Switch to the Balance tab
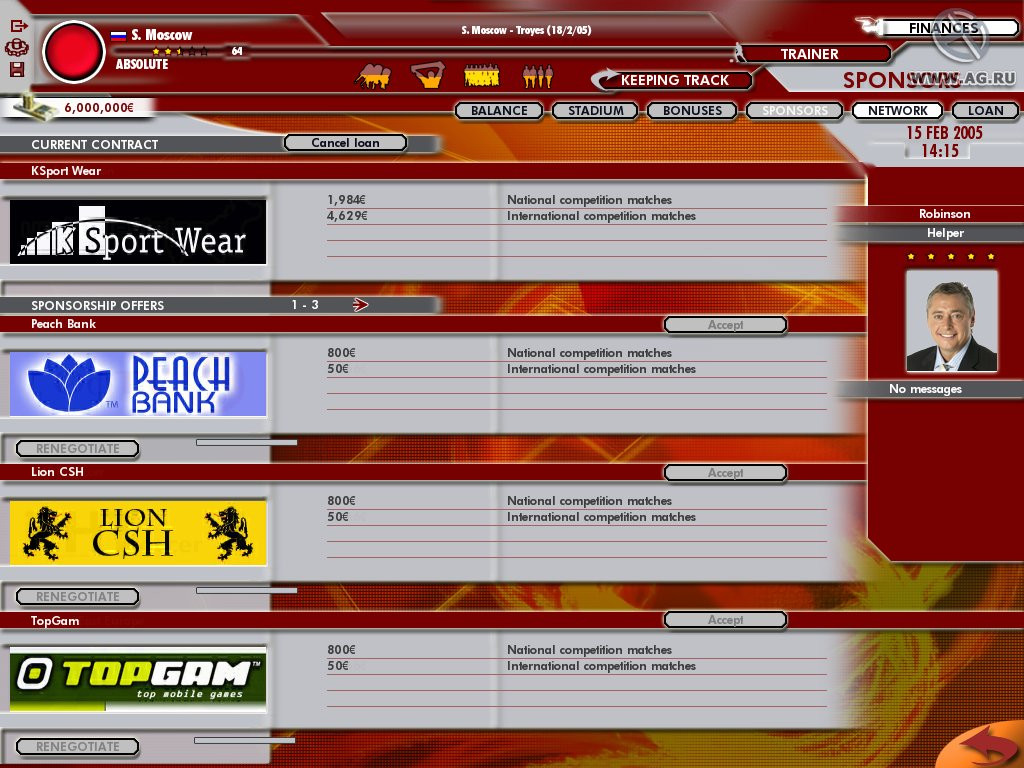 pos(499,110)
